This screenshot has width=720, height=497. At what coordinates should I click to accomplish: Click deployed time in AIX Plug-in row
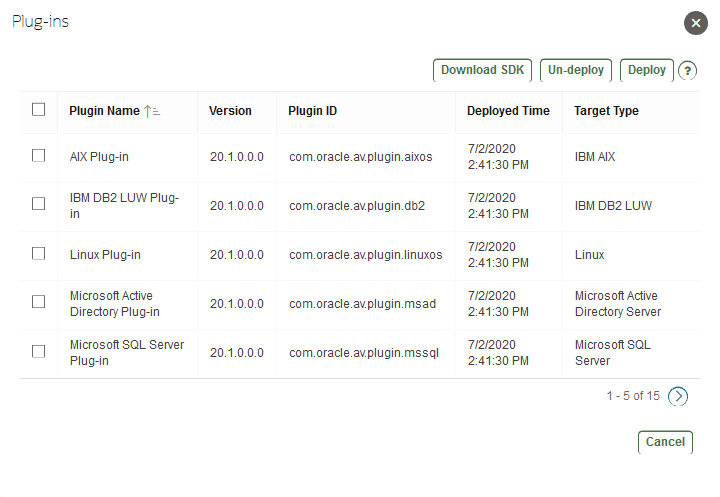pos(498,157)
